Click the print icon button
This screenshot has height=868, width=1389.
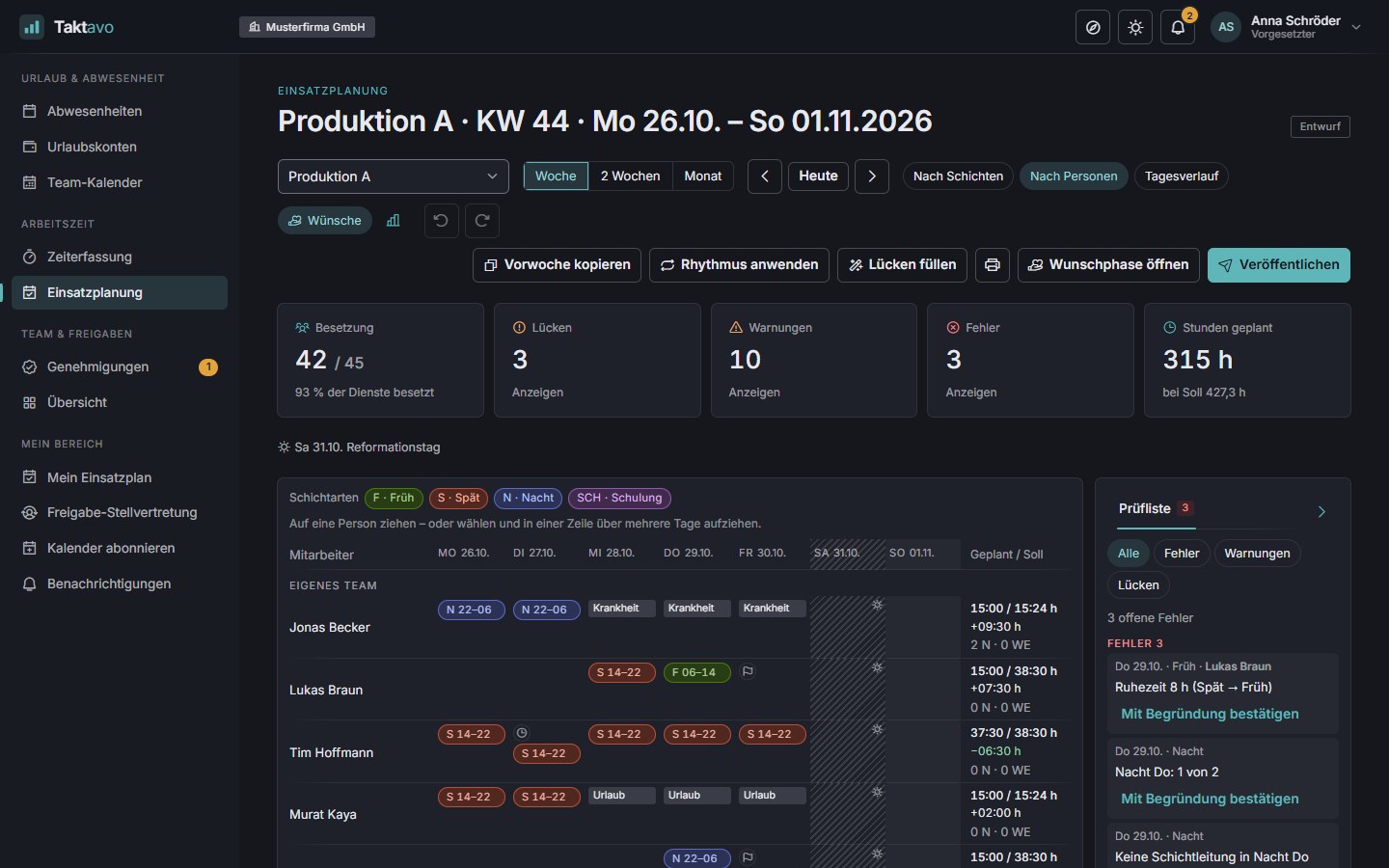tap(993, 264)
